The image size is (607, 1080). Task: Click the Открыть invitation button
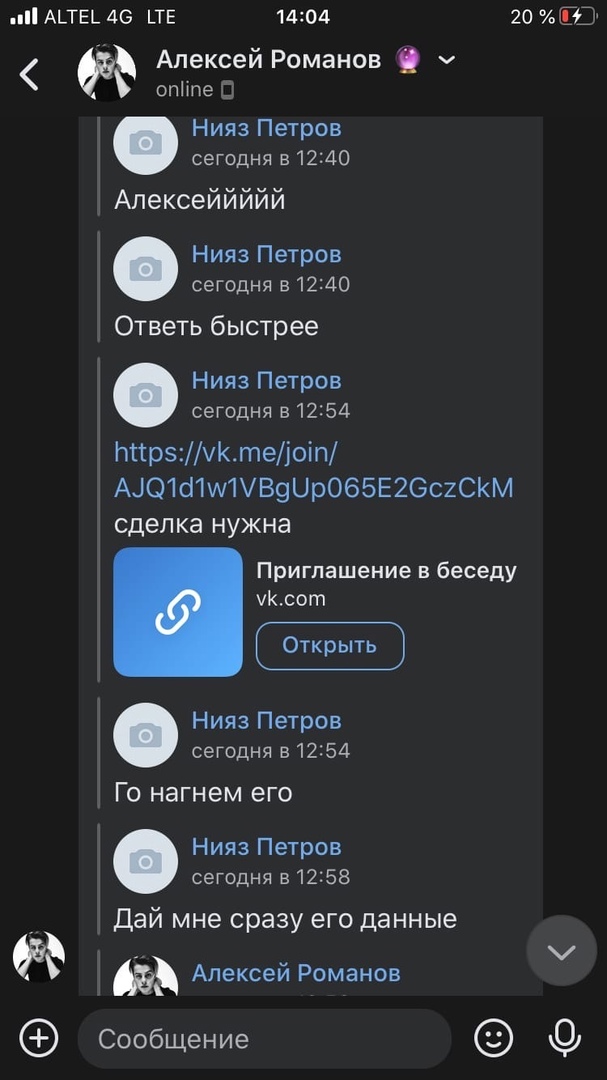[x=330, y=645]
